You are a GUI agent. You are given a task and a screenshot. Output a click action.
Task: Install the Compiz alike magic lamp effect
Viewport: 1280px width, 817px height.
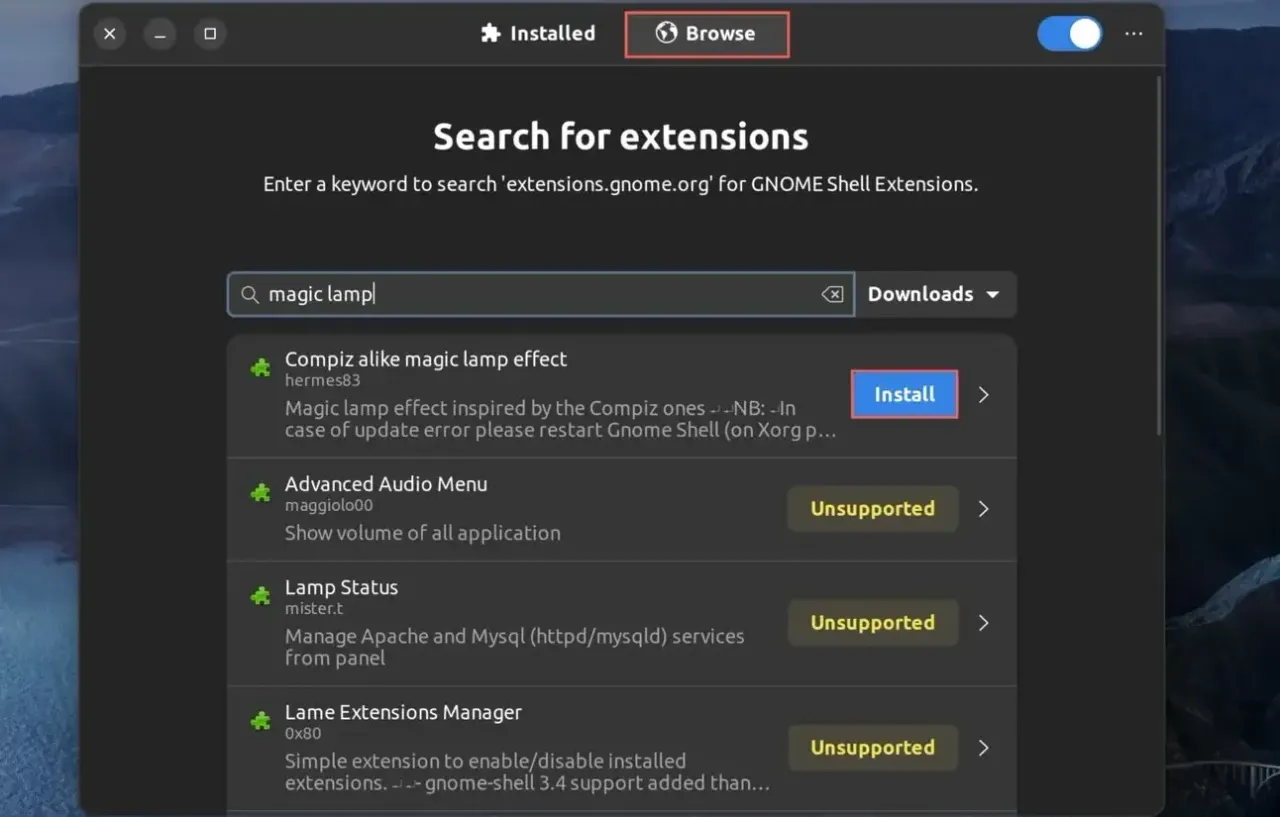(x=904, y=394)
